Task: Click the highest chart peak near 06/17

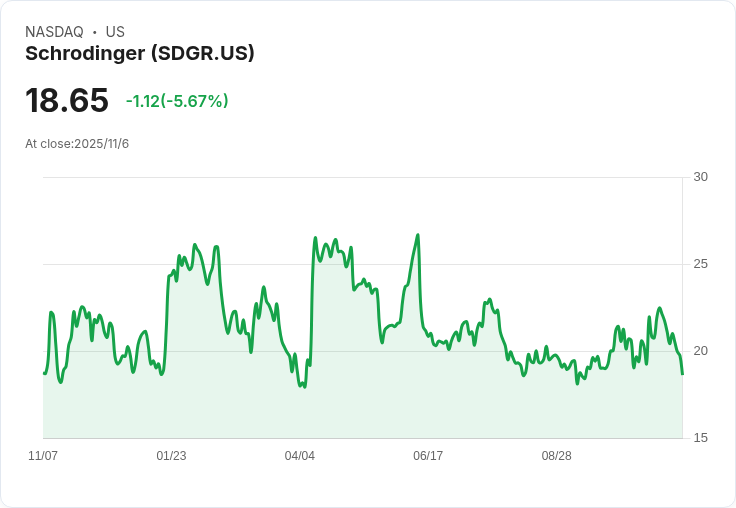Action: tap(418, 235)
